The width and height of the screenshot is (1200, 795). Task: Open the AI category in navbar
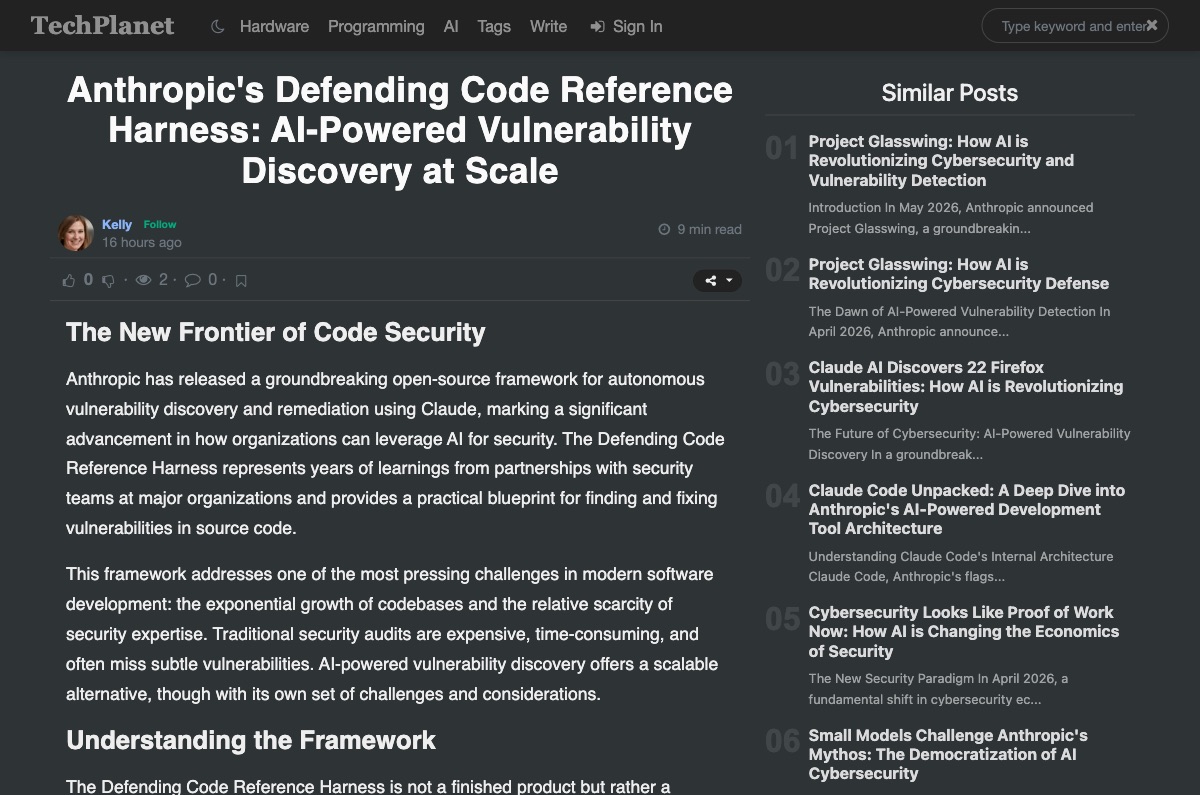click(451, 27)
